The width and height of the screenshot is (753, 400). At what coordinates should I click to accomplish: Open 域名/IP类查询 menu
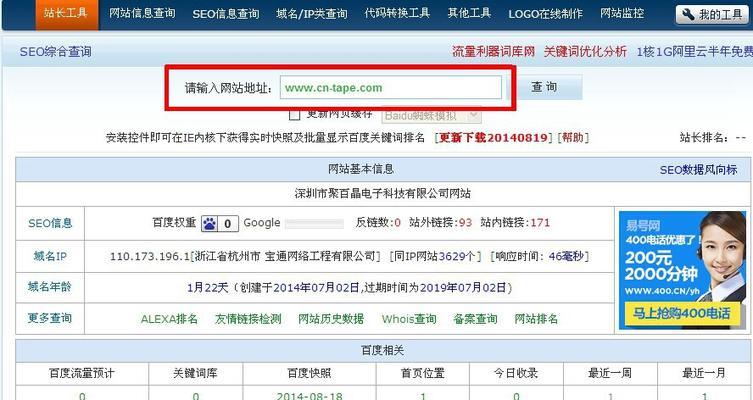coord(312,14)
